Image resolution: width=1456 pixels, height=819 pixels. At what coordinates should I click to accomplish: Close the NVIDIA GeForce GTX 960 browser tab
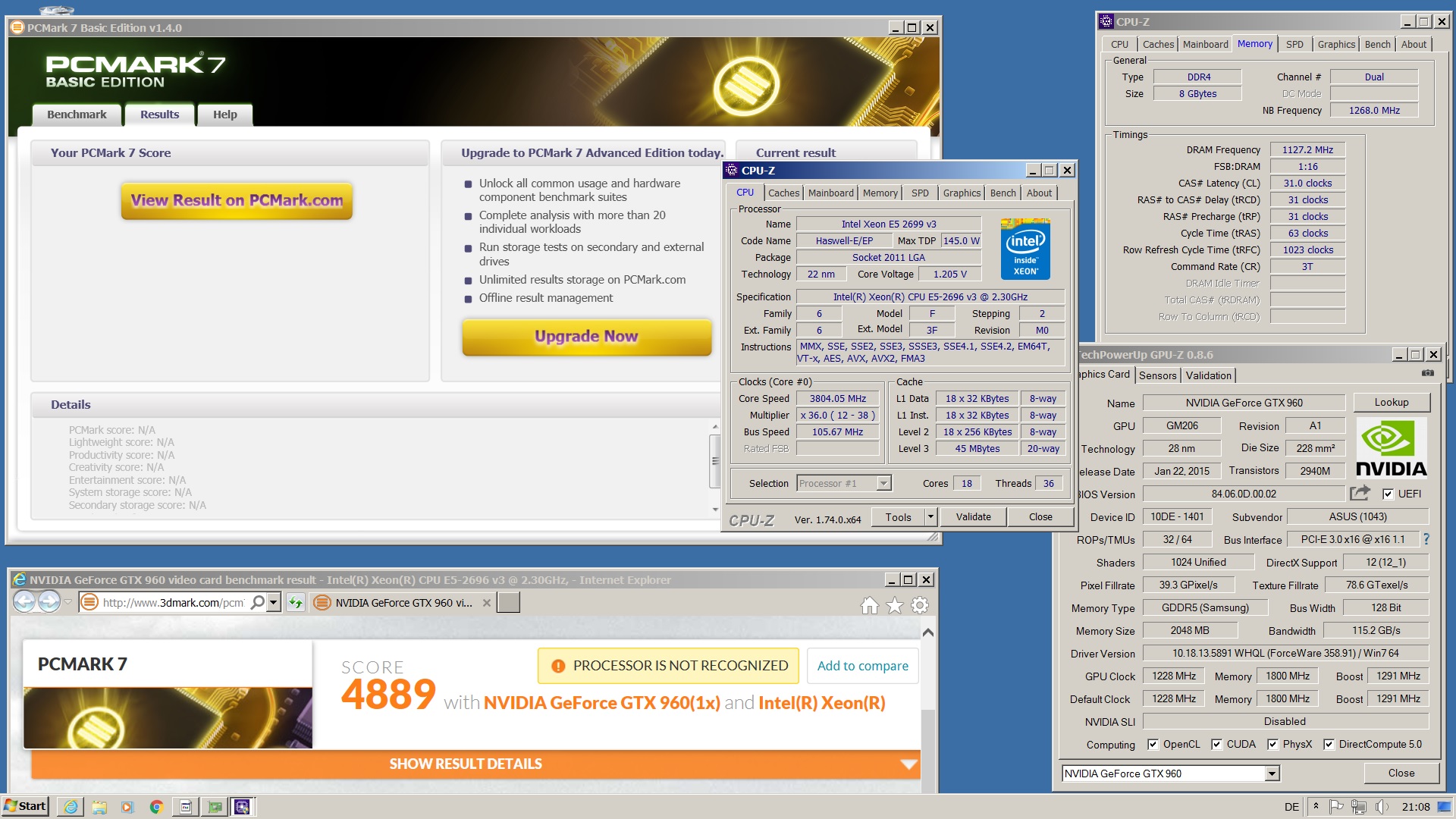pyautogui.click(x=487, y=603)
